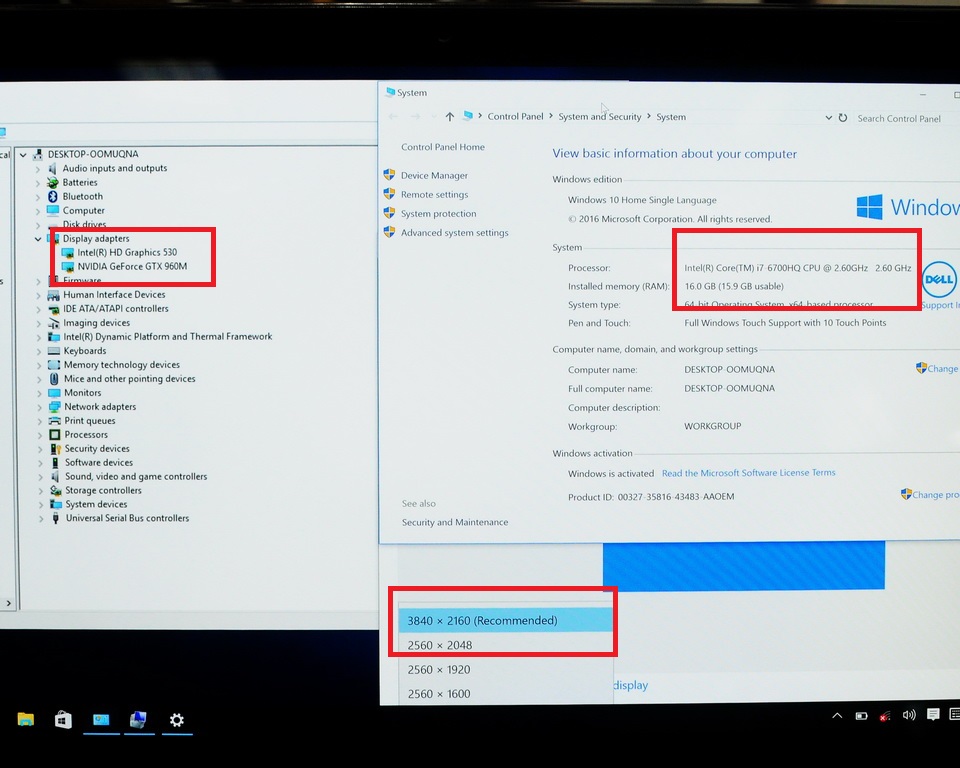Collapse the DESKTOP-OOMUQNA root node
Viewport: 960px width, 768px height.
point(23,154)
